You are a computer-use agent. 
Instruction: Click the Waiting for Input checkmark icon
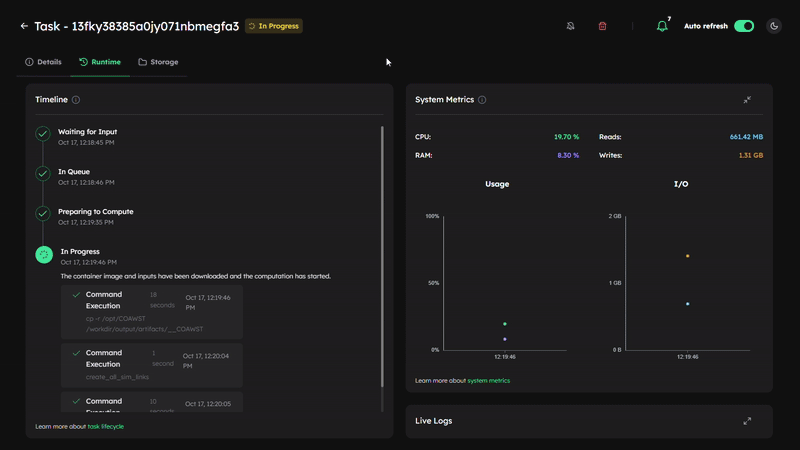pos(43,133)
